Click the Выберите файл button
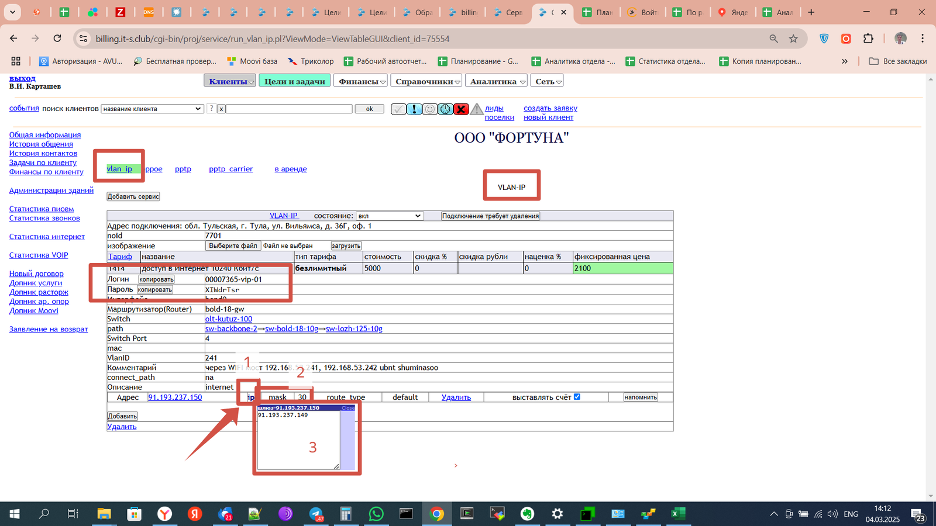 233,246
